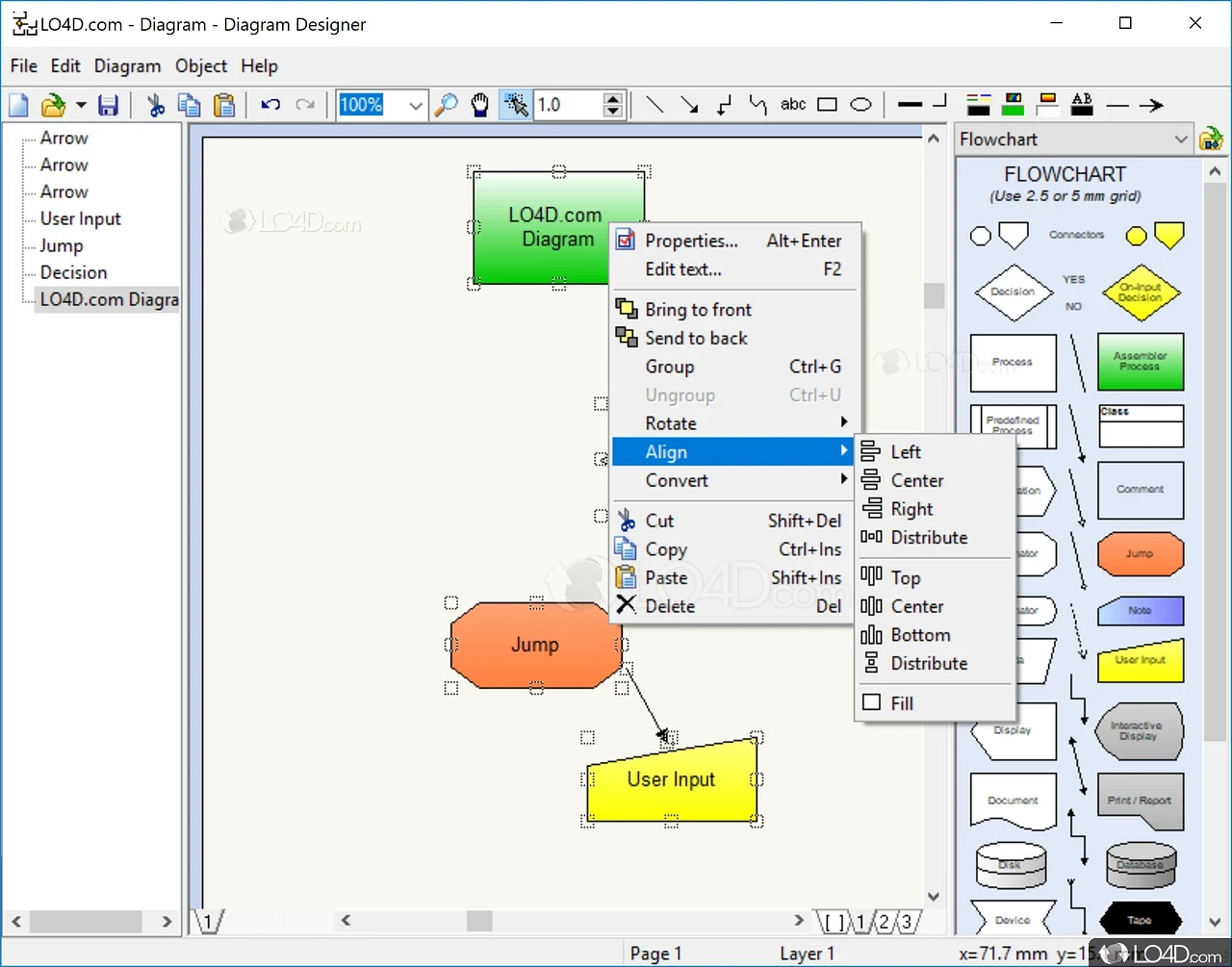Click the line end arrow style icon

coord(1151,105)
